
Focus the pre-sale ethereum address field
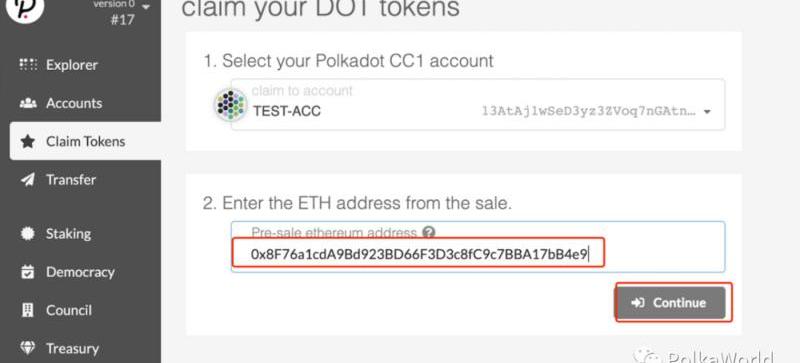click(478, 247)
